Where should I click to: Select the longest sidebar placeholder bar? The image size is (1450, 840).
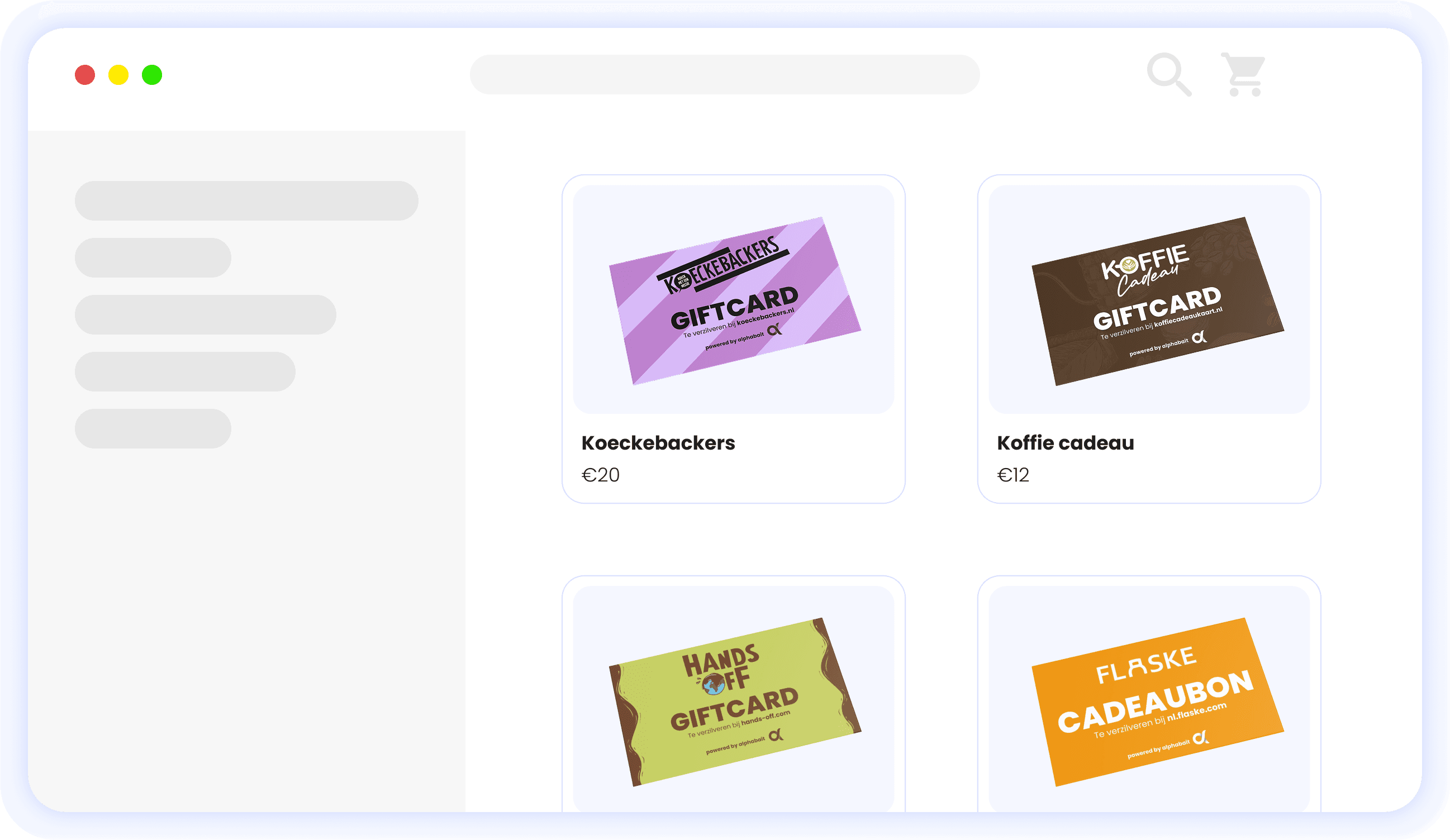point(247,201)
